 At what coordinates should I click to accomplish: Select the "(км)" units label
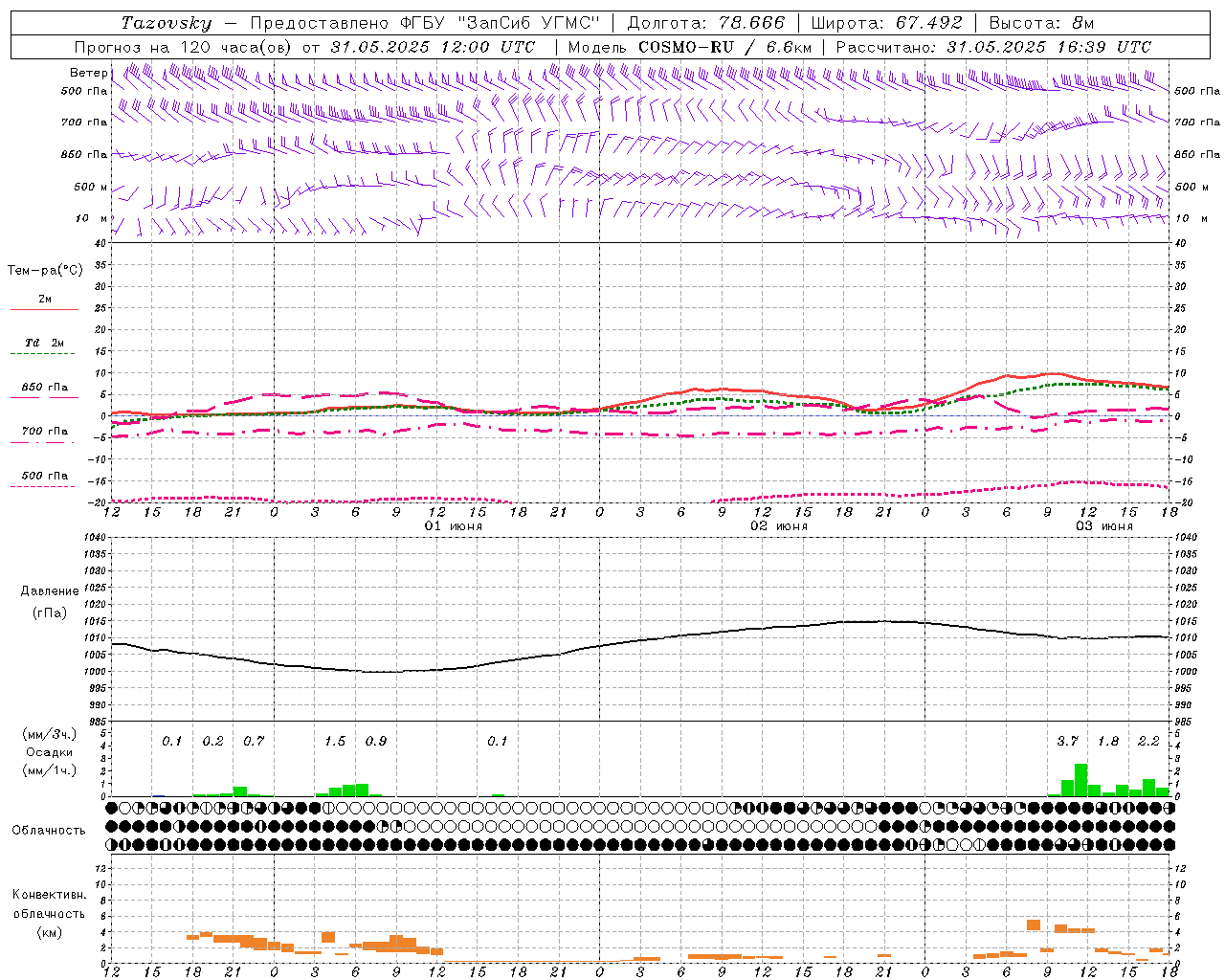coord(50,932)
